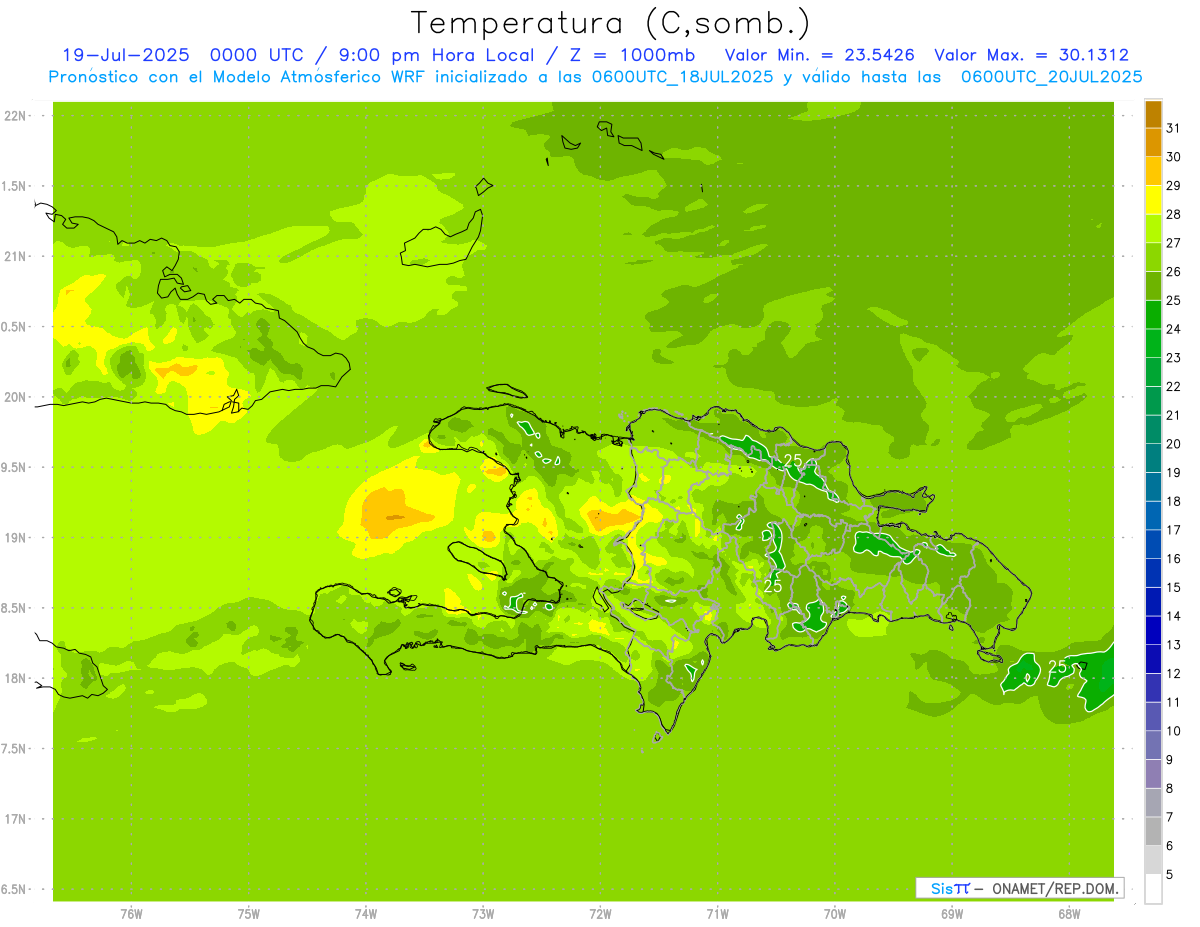Click the title 'Temperatura (C,somb.)'
Viewport: 1200px width, 927px height.
[610, 23]
